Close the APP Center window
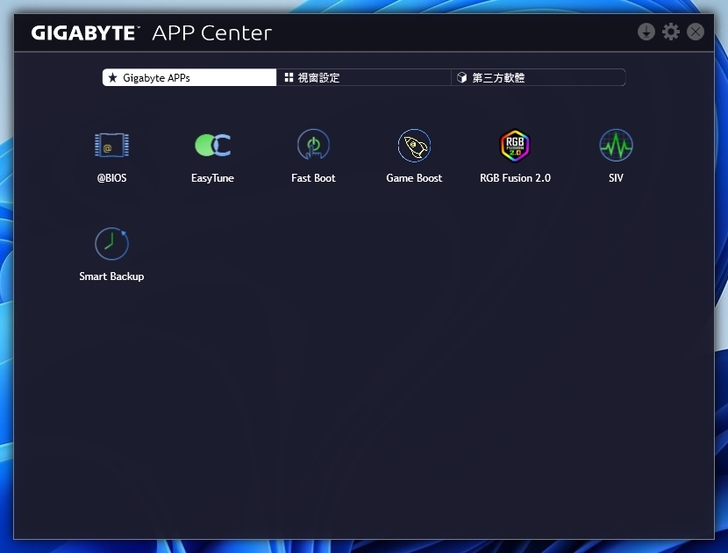This screenshot has height=553, width=728. (x=695, y=32)
